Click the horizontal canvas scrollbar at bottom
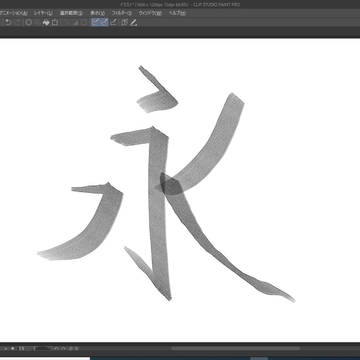The width and height of the screenshot is (360, 360). (235, 349)
